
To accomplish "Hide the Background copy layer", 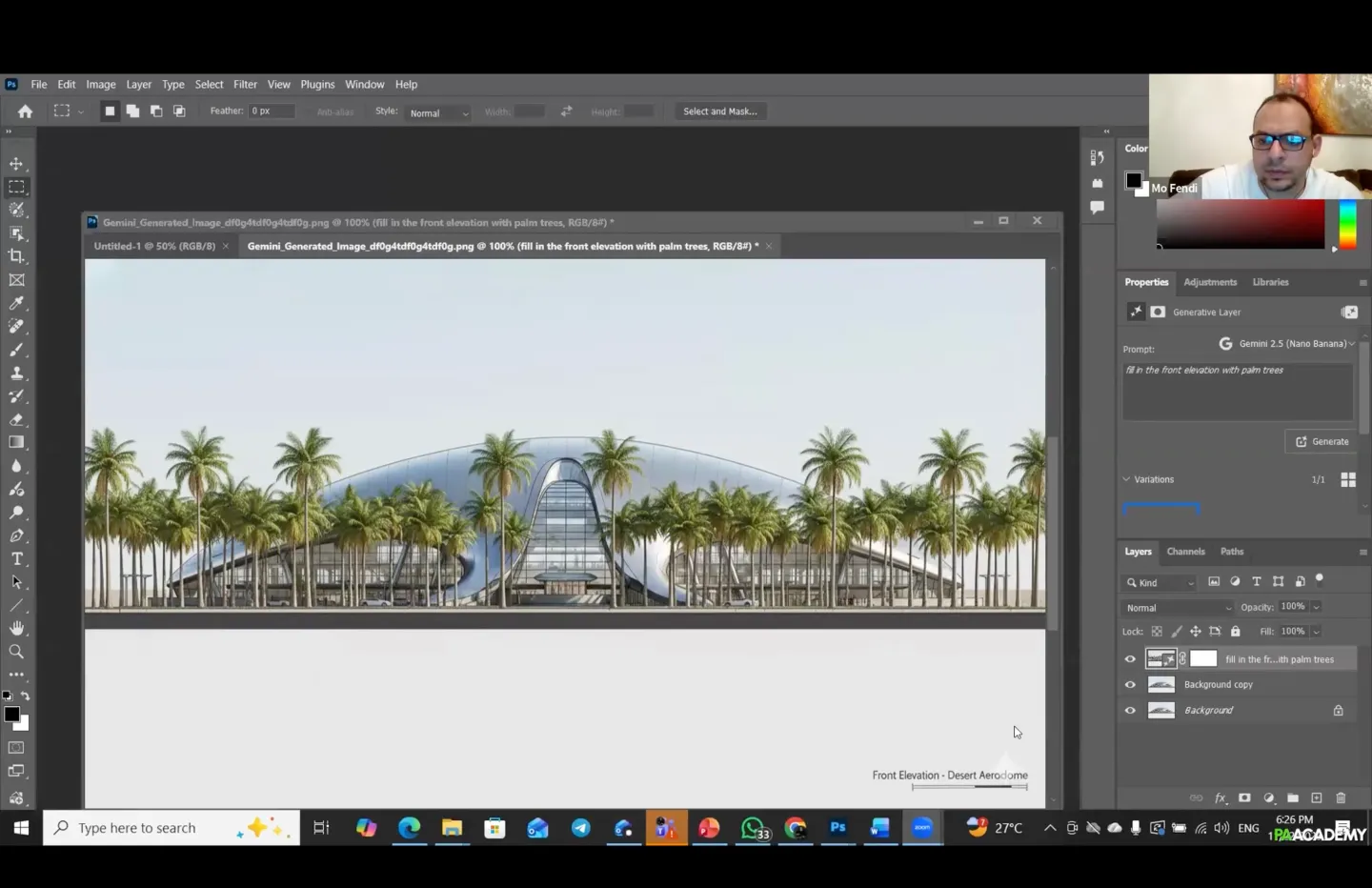I will point(1130,685).
